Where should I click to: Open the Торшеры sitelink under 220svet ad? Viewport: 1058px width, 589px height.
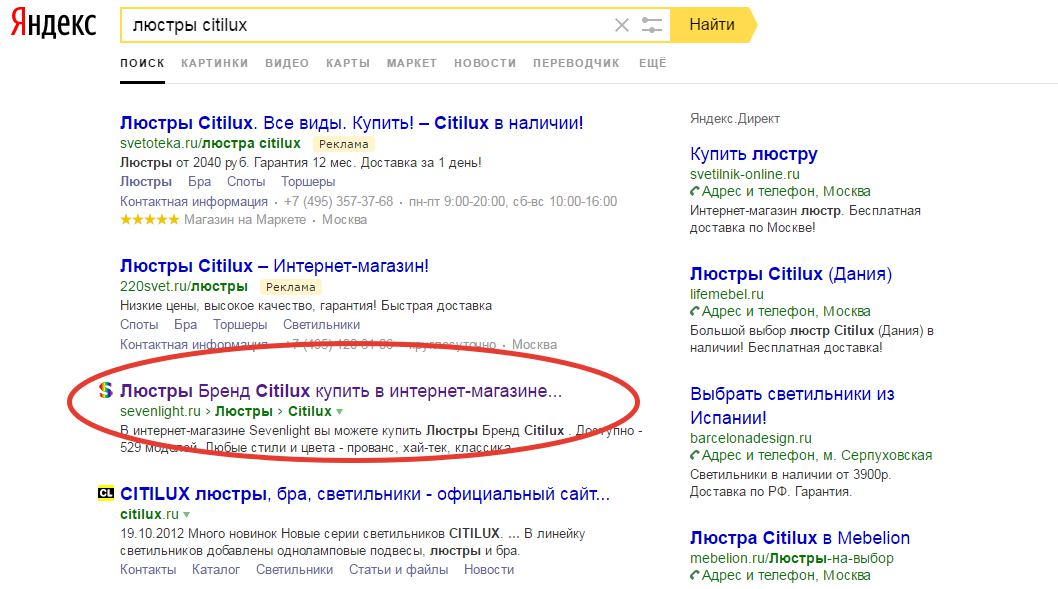[x=240, y=325]
